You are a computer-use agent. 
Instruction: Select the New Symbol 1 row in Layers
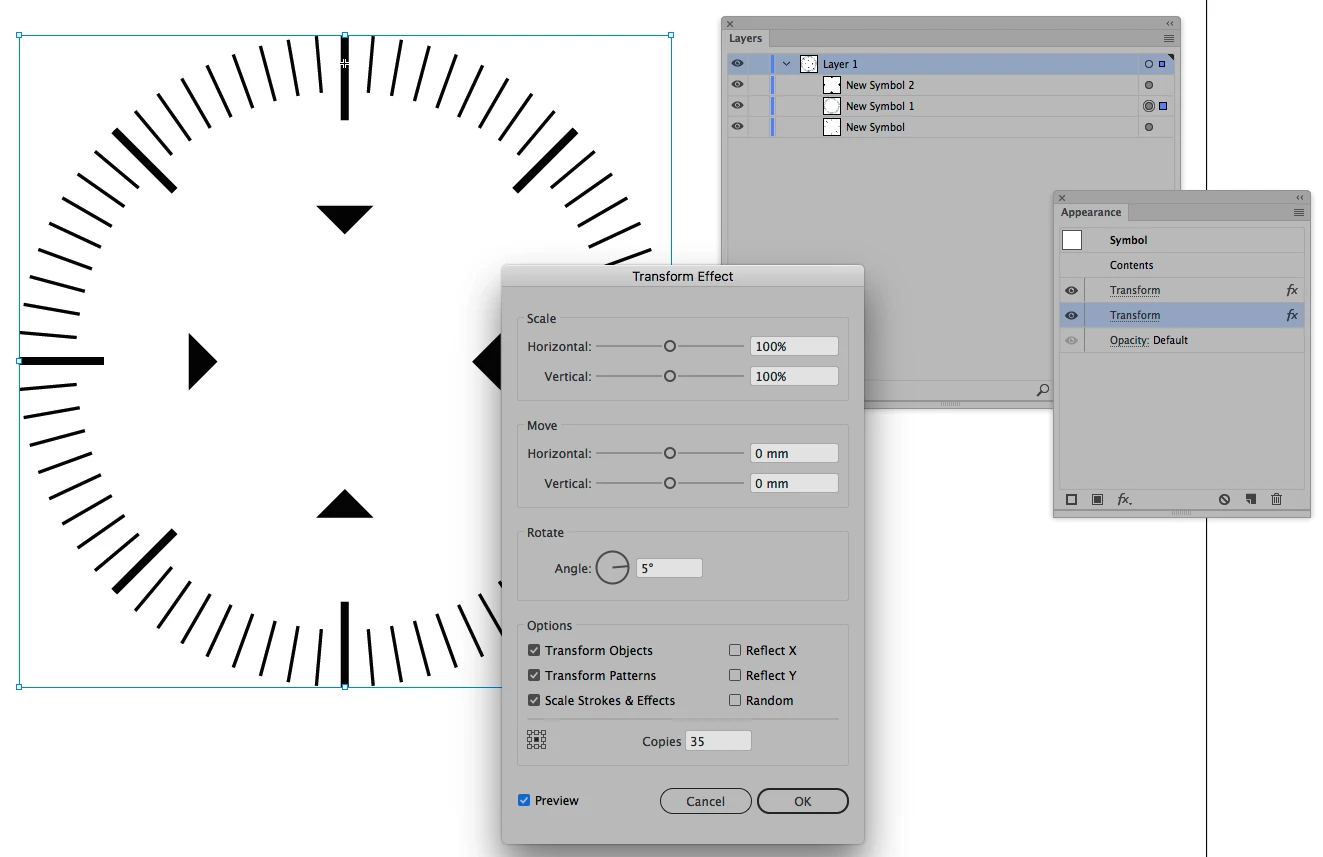(950, 106)
